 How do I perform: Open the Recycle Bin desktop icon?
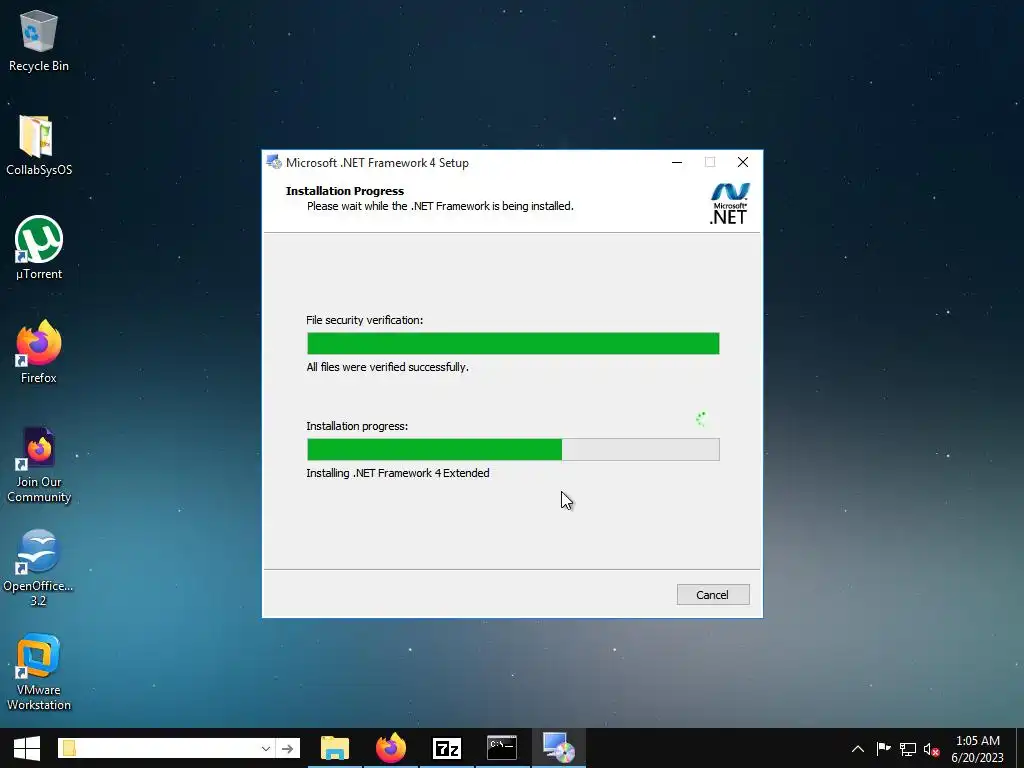click(x=39, y=40)
